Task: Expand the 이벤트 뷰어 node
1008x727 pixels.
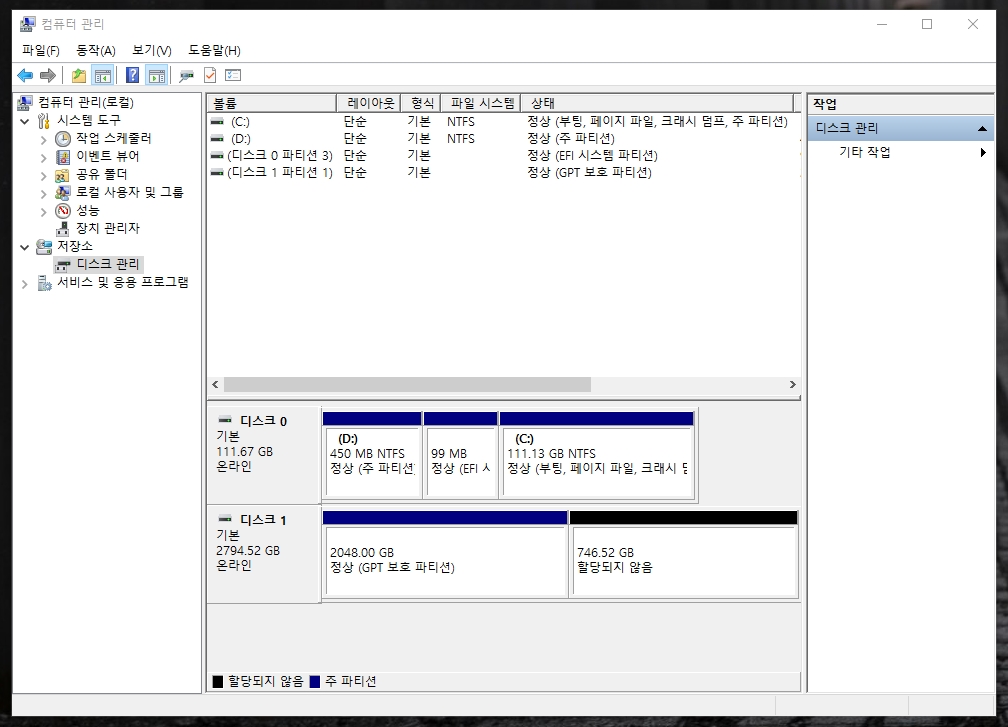Action: pyautogui.click(x=44, y=157)
